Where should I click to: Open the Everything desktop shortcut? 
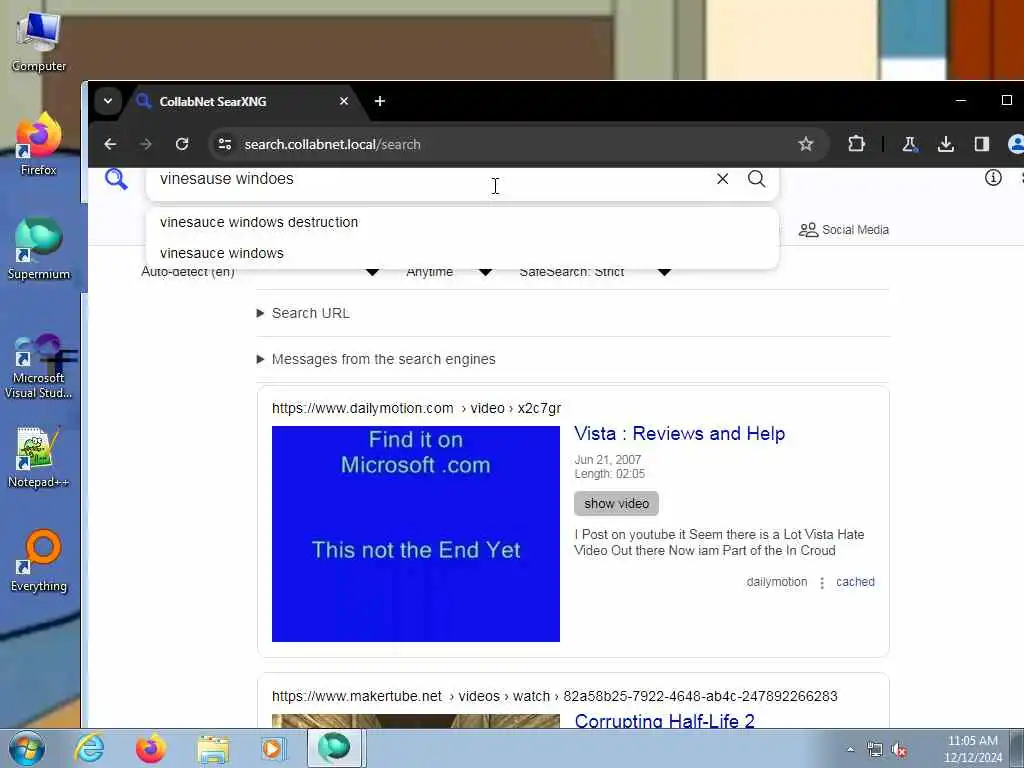pyautogui.click(x=39, y=562)
